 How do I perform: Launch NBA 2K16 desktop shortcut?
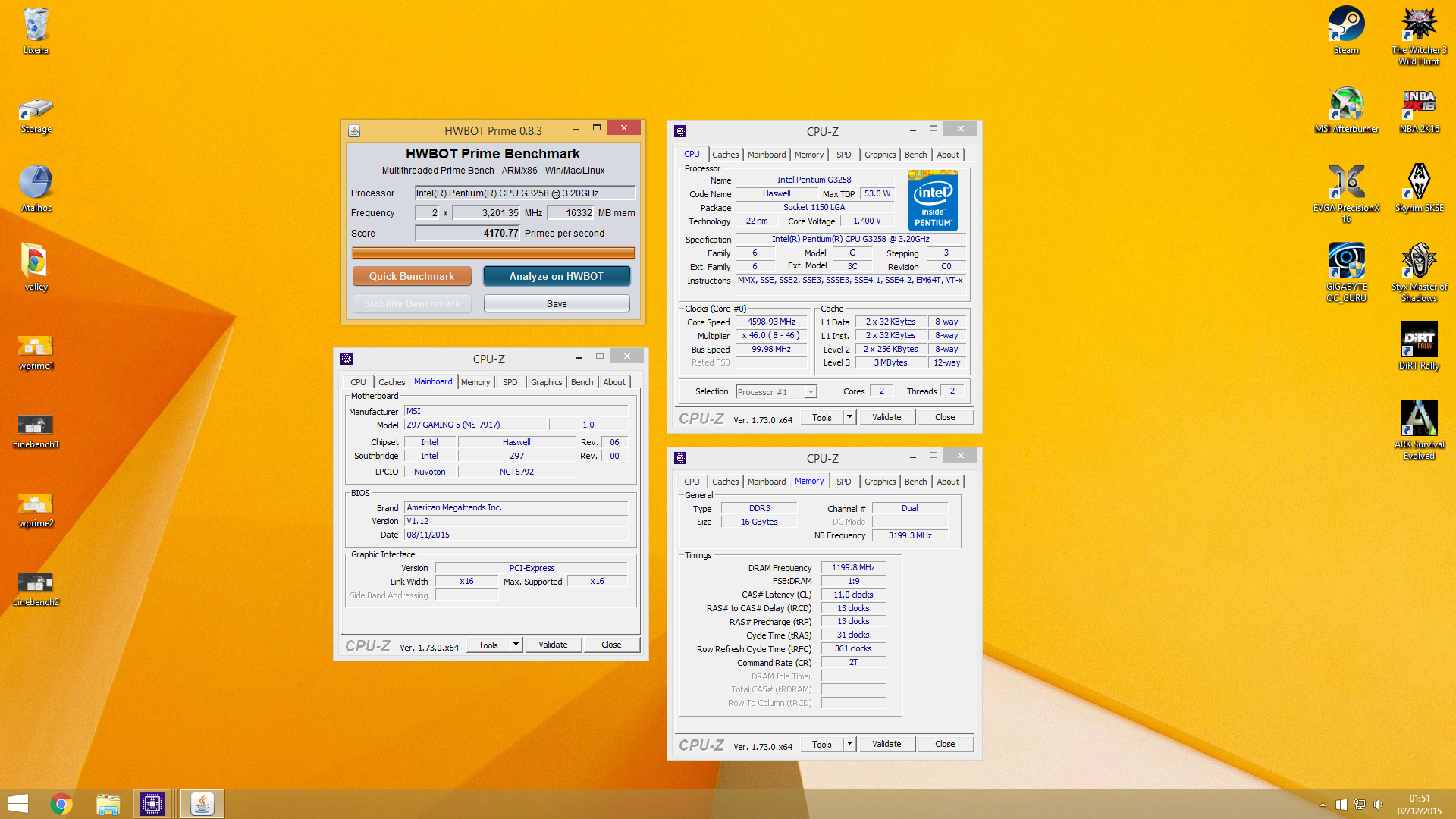coord(1419,110)
